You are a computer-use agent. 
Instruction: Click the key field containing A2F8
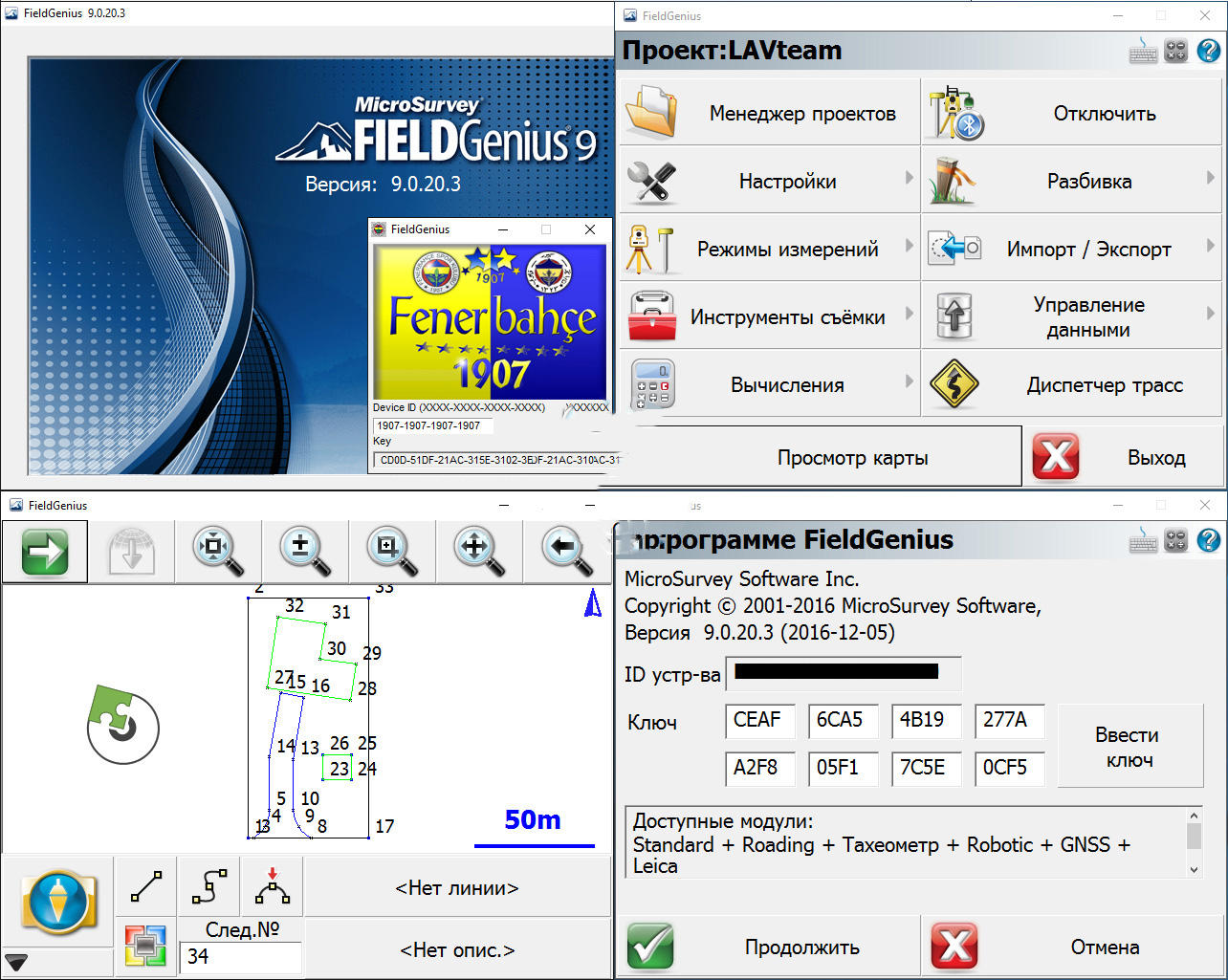pyautogui.click(x=760, y=768)
